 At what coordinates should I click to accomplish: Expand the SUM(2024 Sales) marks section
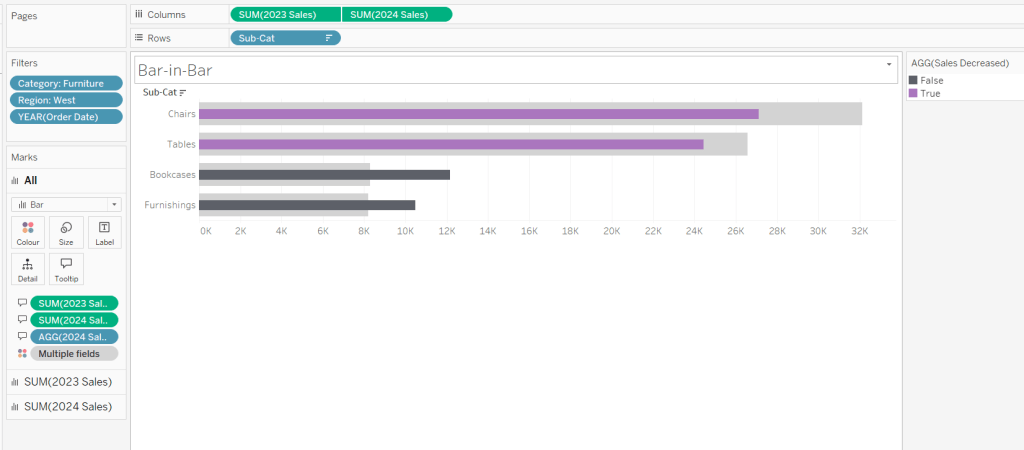click(x=66, y=407)
